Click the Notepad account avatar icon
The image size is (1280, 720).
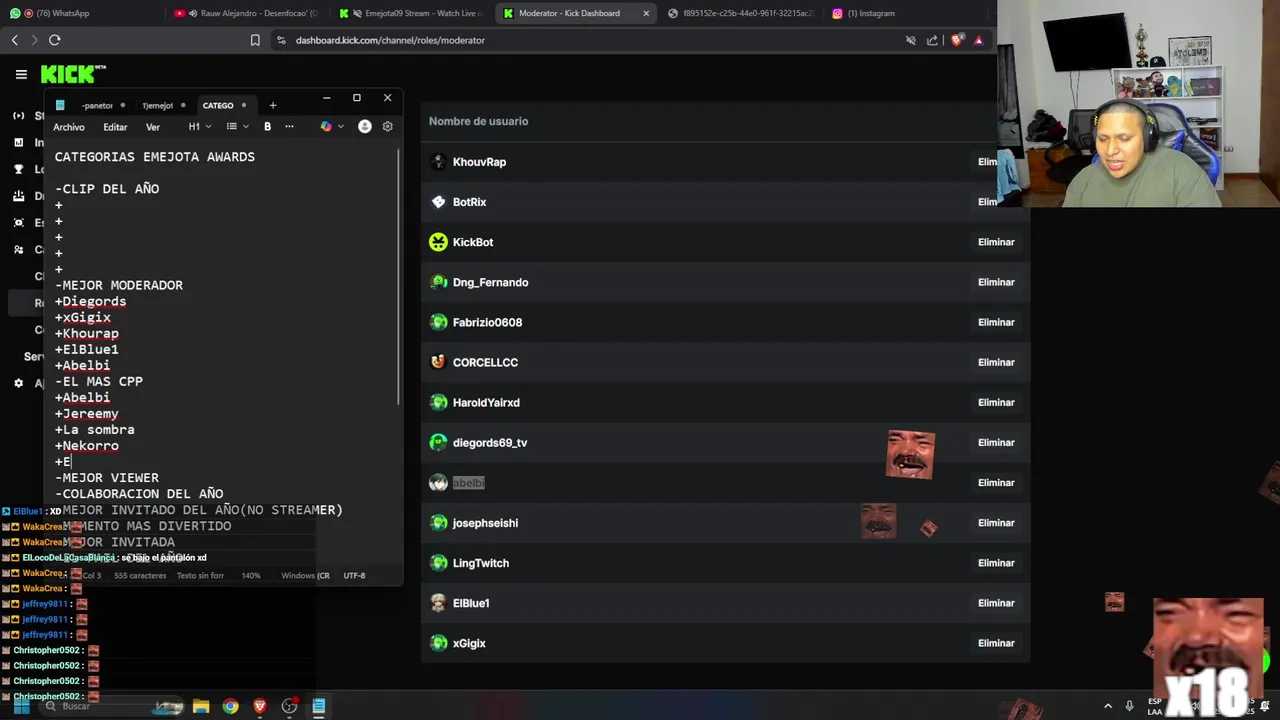364,126
